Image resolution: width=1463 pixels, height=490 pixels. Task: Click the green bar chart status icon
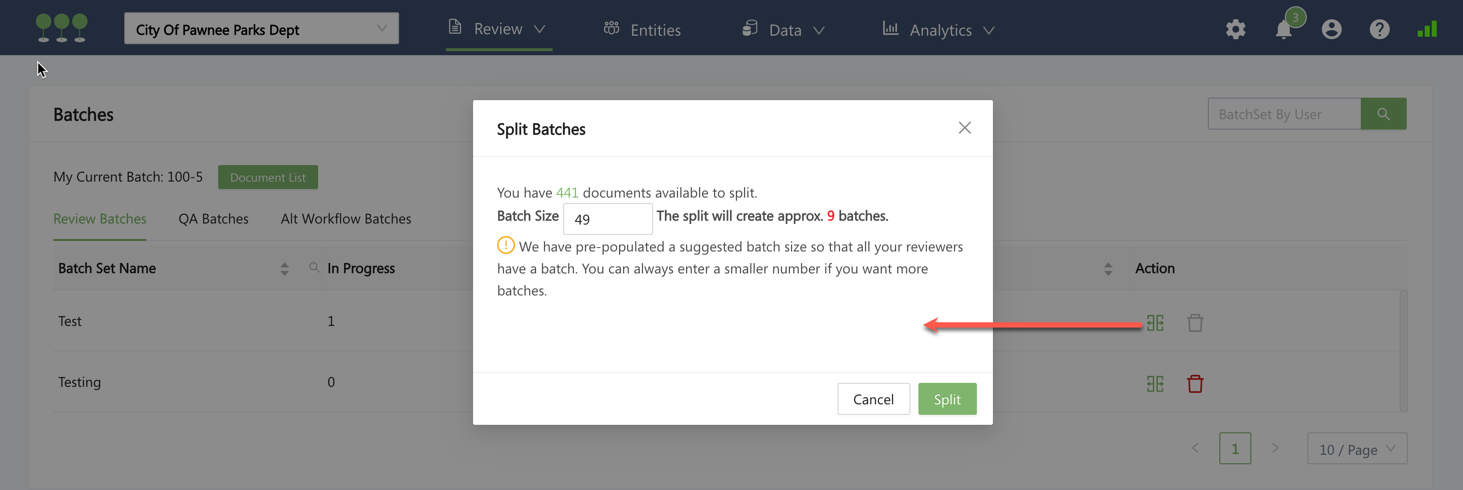click(x=1427, y=30)
